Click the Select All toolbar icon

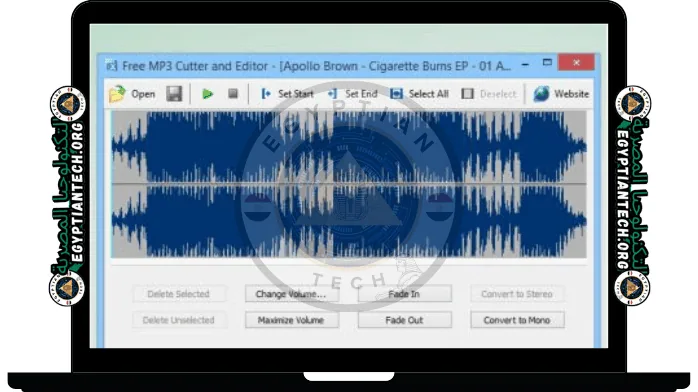point(396,94)
